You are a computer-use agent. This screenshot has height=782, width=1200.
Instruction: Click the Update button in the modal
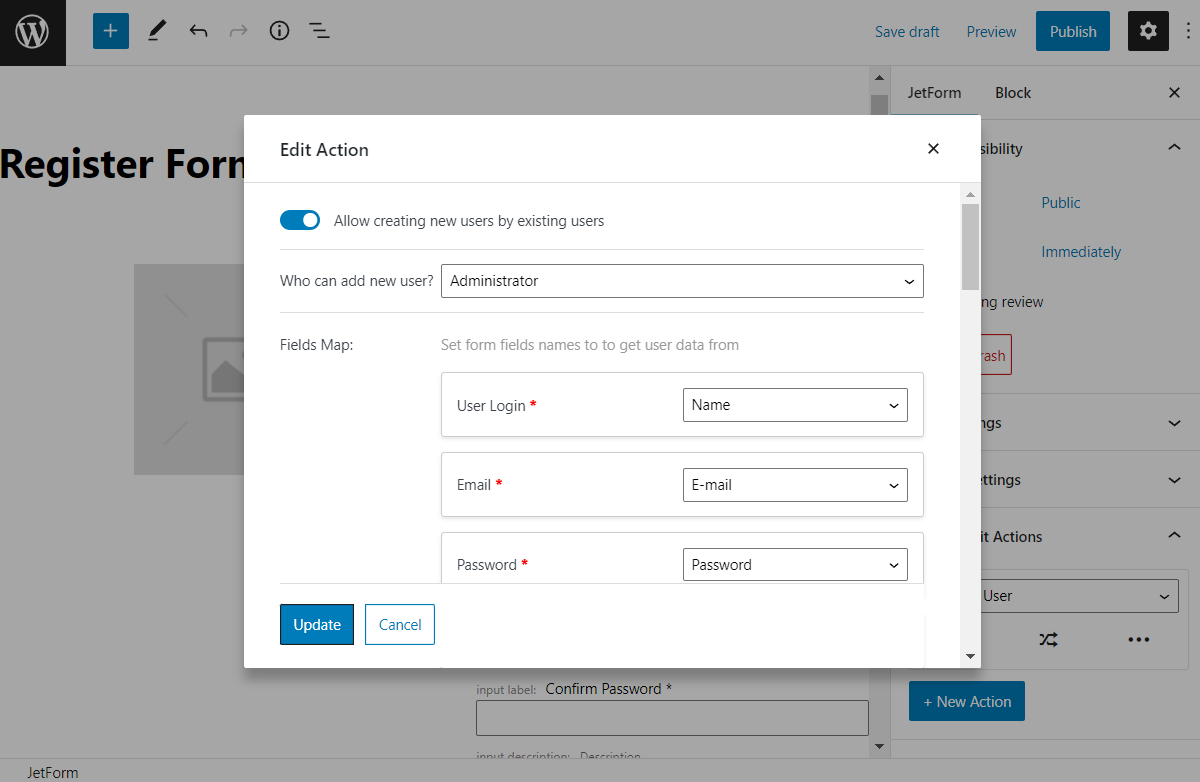[x=316, y=624]
